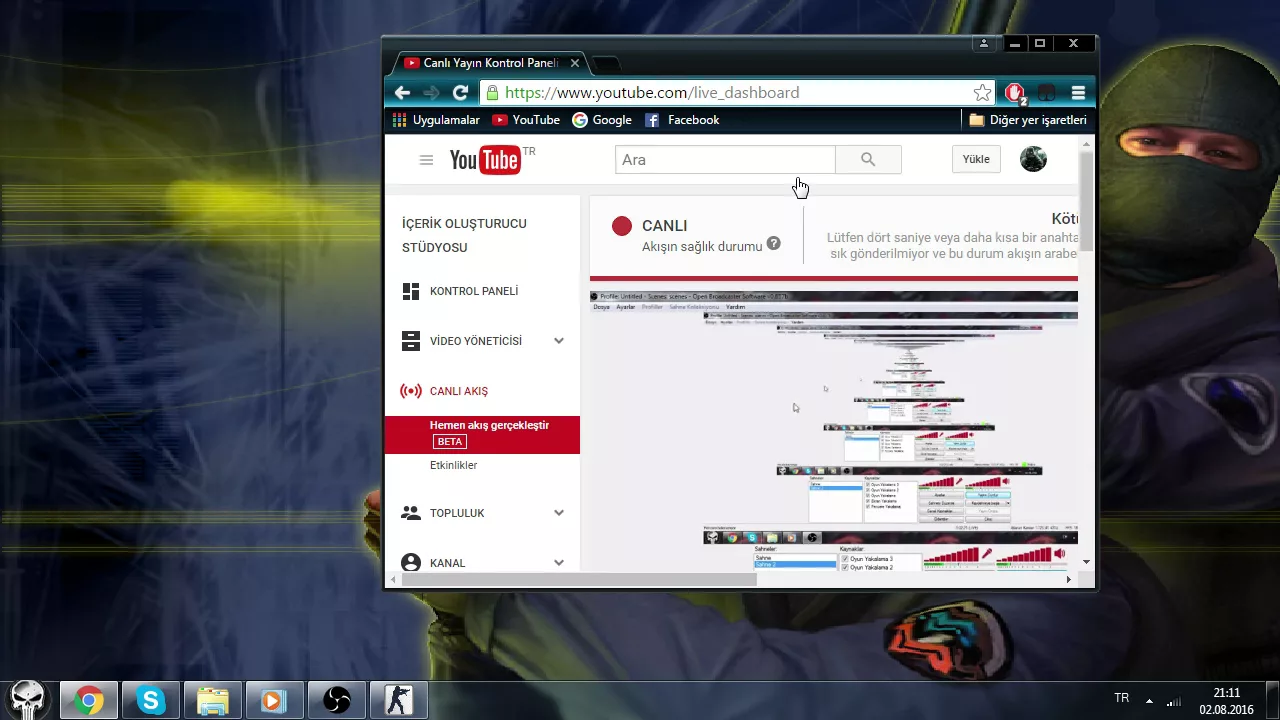Viewport: 1280px width, 720px height.
Task: Select the Canlı Yayın Kontrol Paneli tab
Action: pyautogui.click(x=490, y=63)
